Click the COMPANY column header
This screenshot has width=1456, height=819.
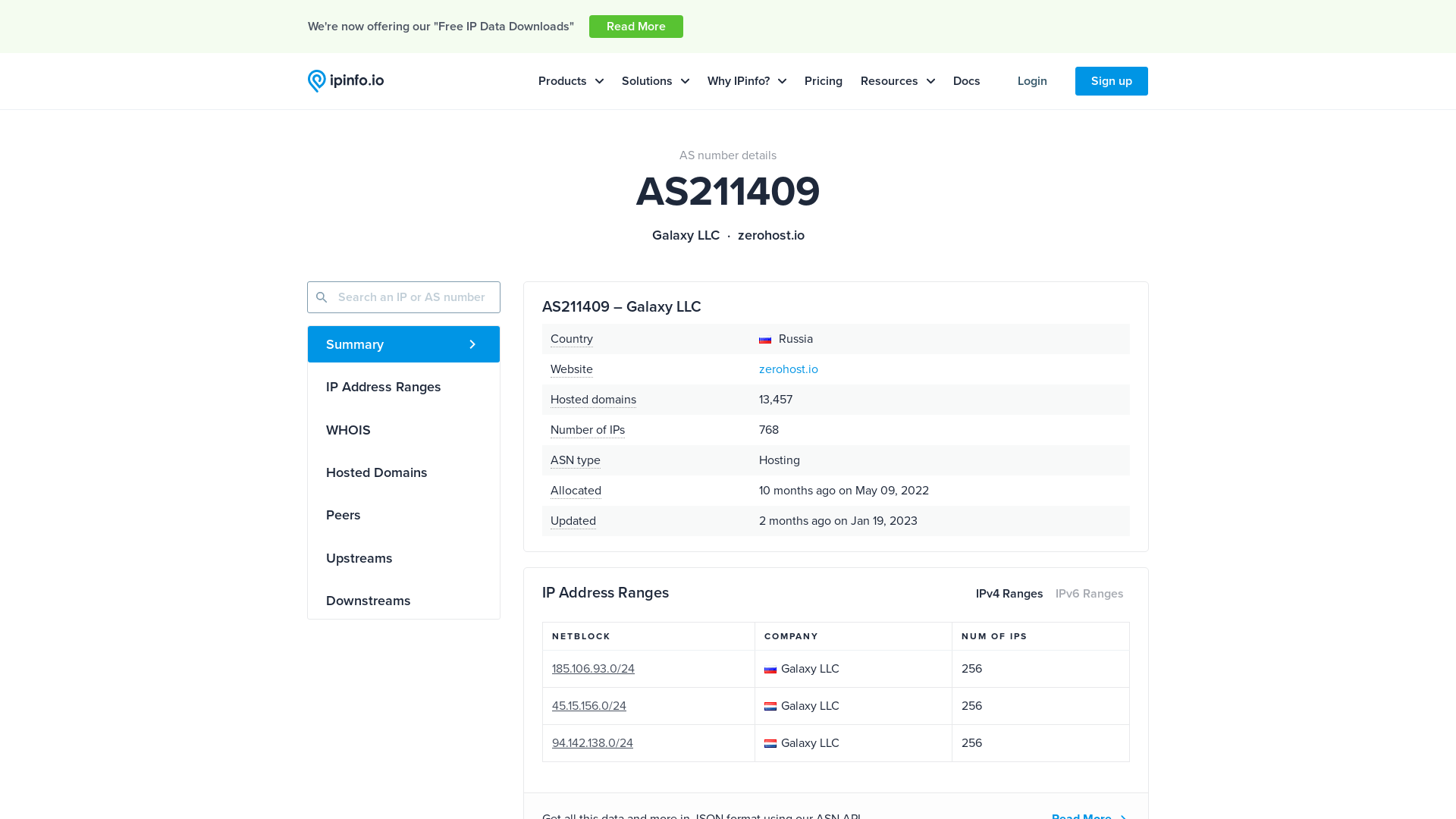791,636
